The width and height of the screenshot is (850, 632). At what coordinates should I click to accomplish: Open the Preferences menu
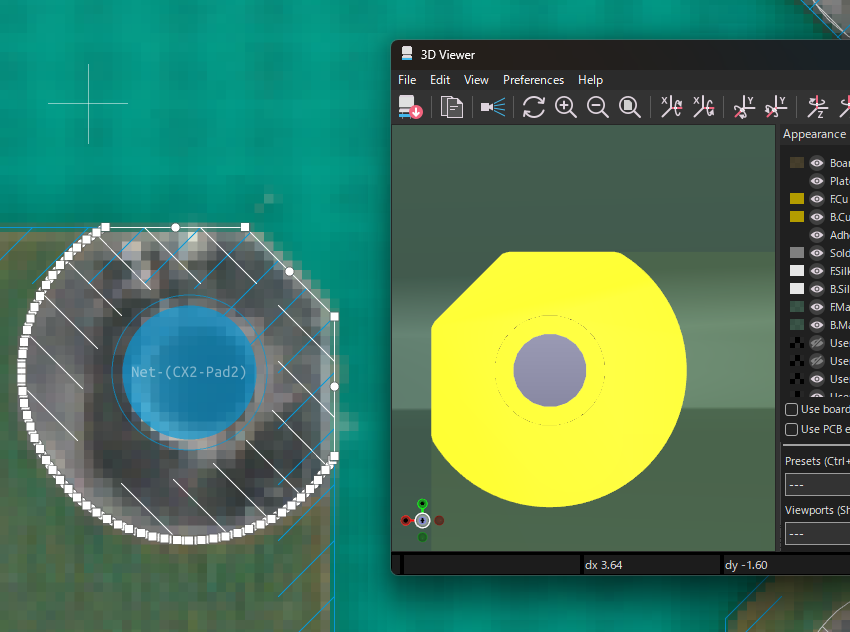(x=533, y=80)
